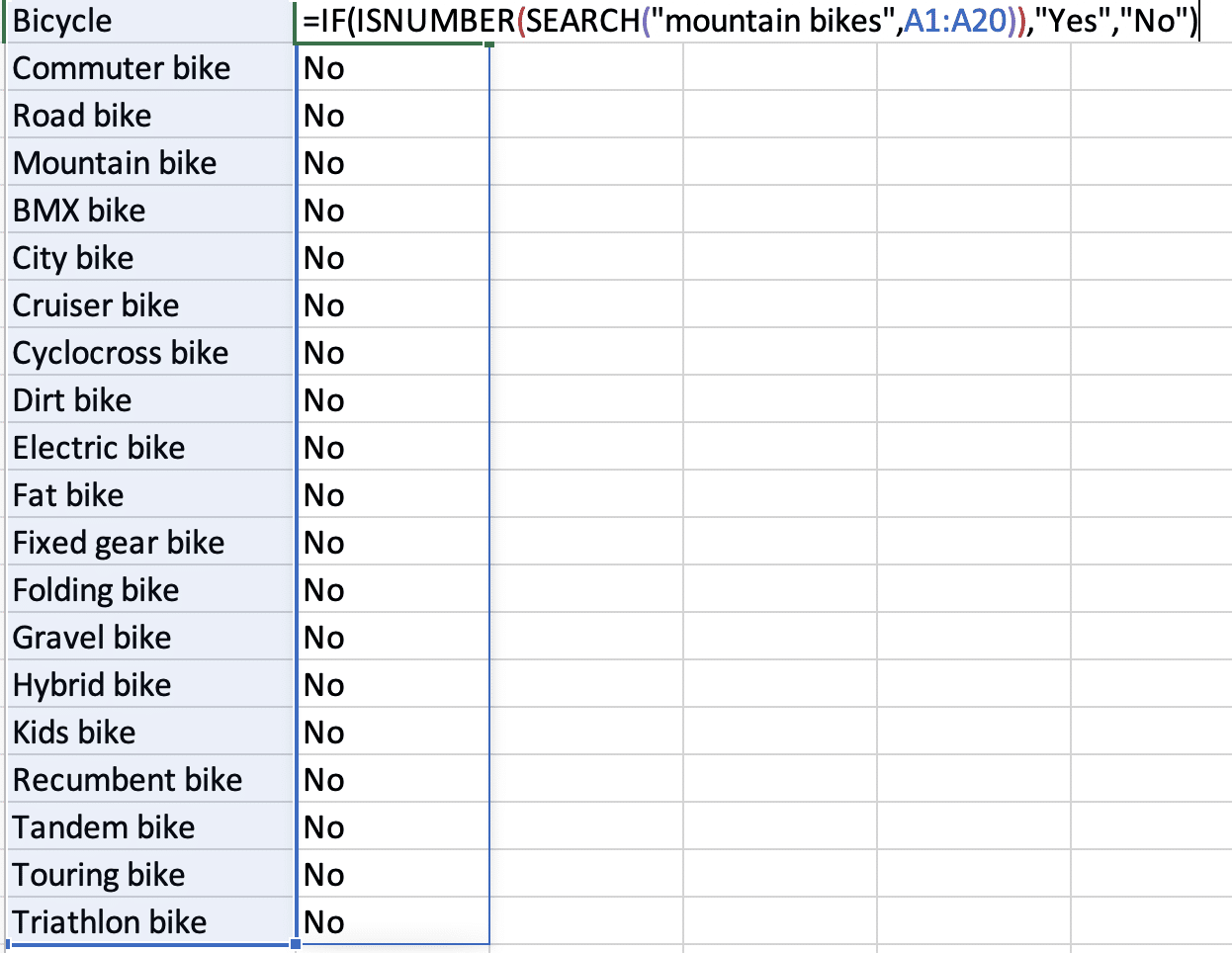Select the "Cyclocross bike" cell
1232x953 pixels.
pyautogui.click(x=148, y=353)
